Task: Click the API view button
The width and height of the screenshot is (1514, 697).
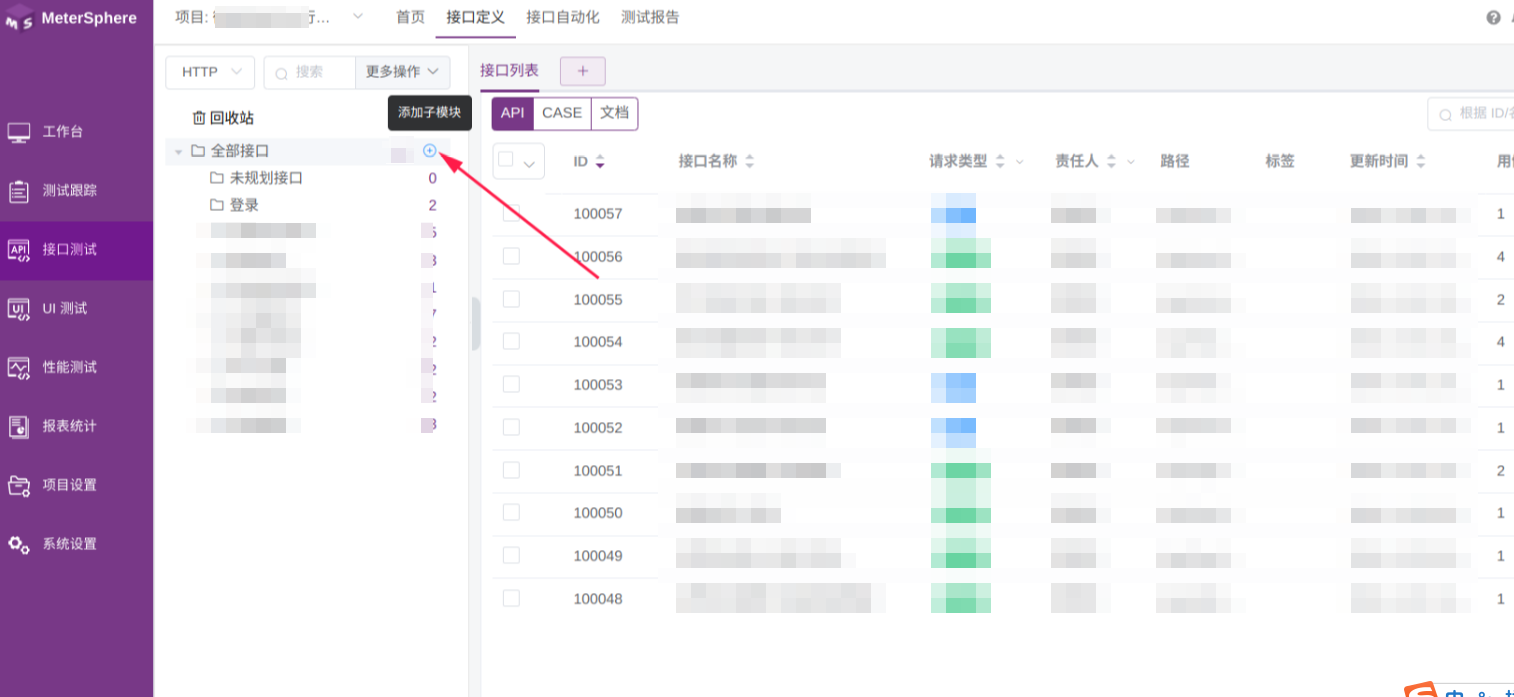Action: (x=513, y=114)
